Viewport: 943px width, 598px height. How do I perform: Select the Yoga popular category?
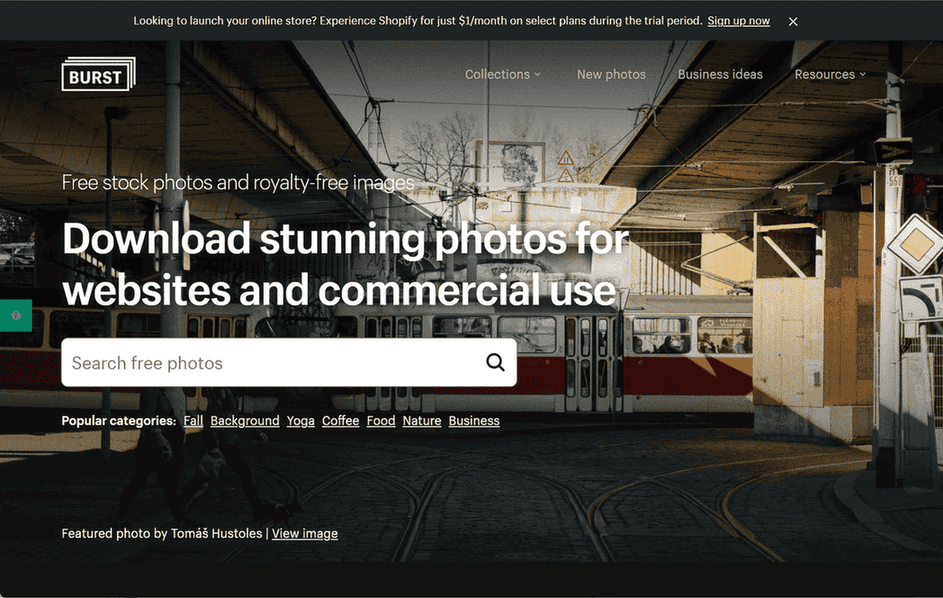coord(300,421)
